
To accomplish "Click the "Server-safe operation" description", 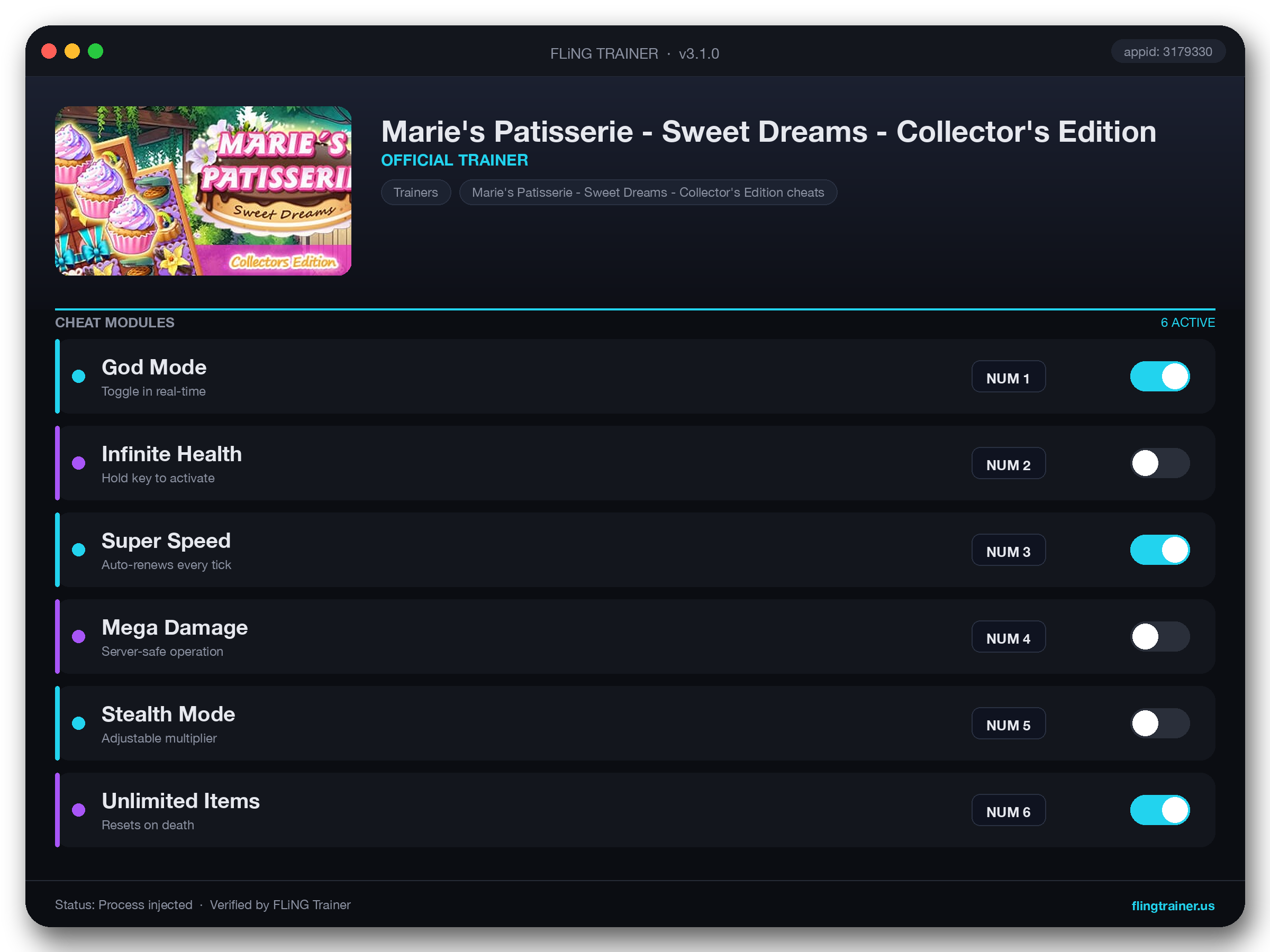I will click(x=162, y=651).
